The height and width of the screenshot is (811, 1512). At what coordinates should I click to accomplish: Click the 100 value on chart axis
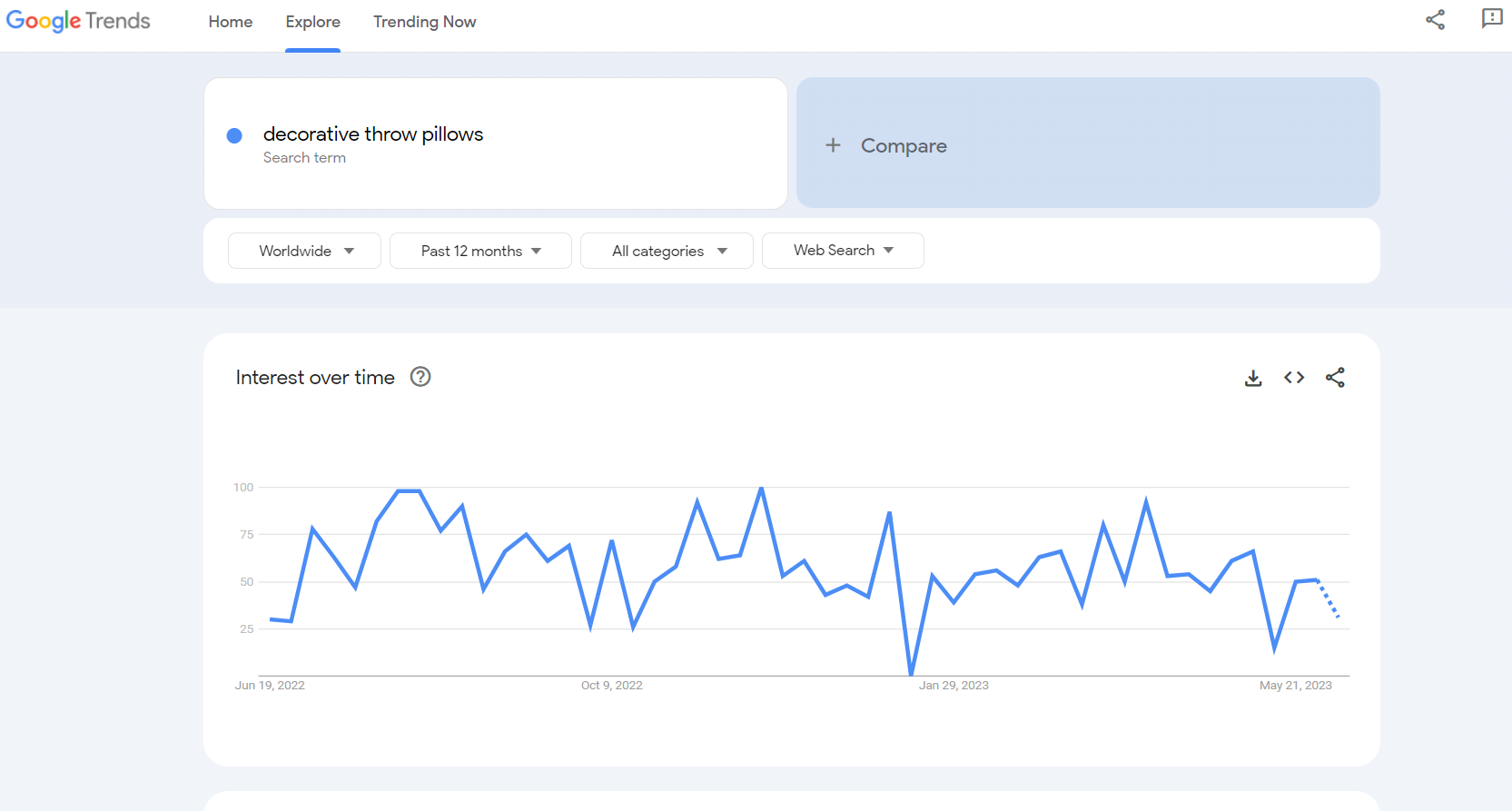click(243, 488)
